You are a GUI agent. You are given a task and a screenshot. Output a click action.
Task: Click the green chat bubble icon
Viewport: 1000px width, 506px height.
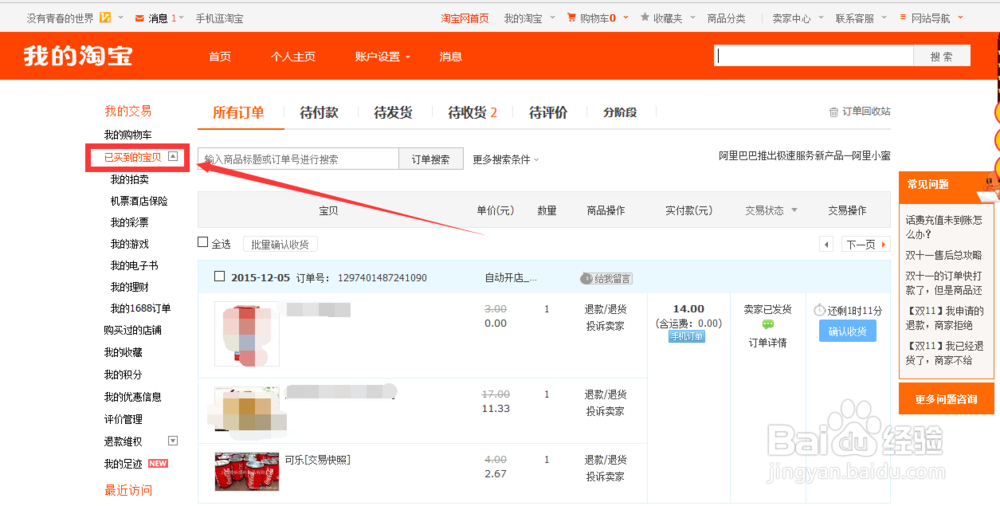click(x=767, y=325)
